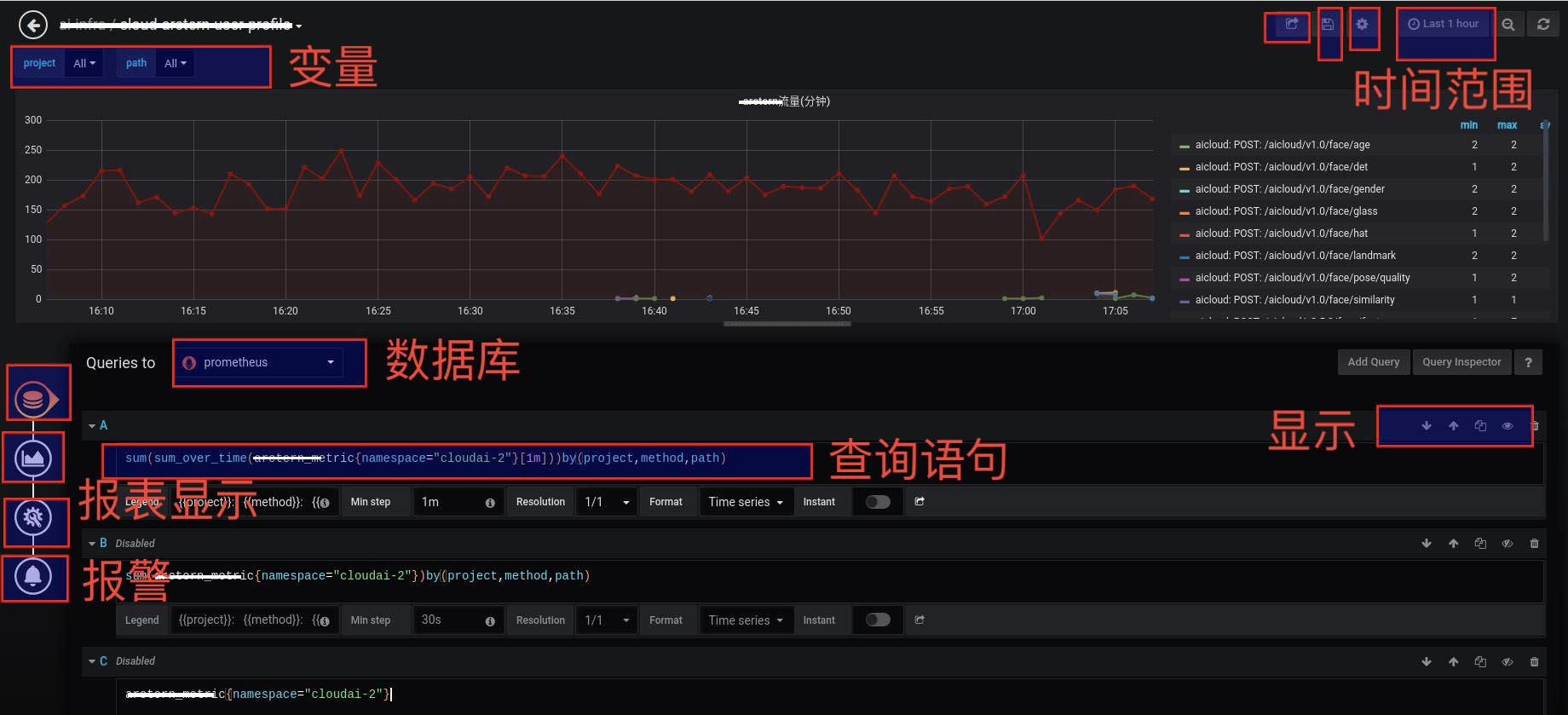Toggle visibility eye of query C
Screen dimensions: 1568x715
click(1507, 662)
